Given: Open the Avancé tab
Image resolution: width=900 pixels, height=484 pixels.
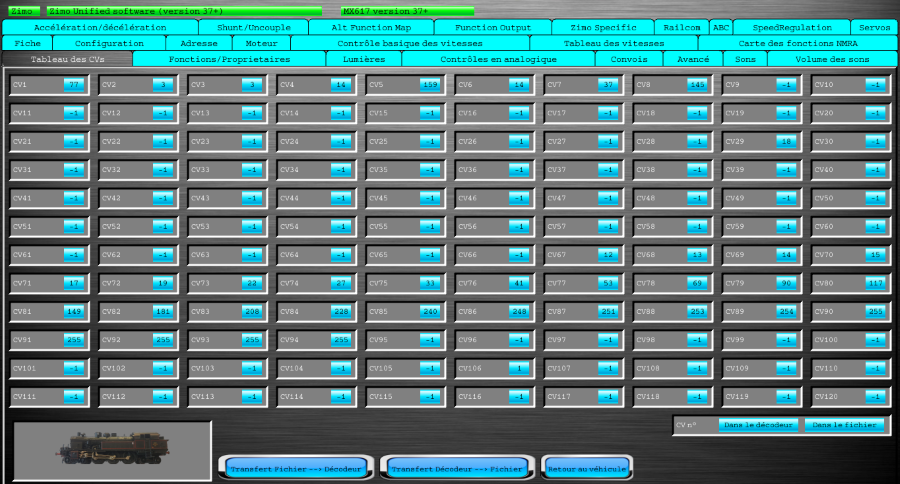Looking at the screenshot, I should [693, 59].
